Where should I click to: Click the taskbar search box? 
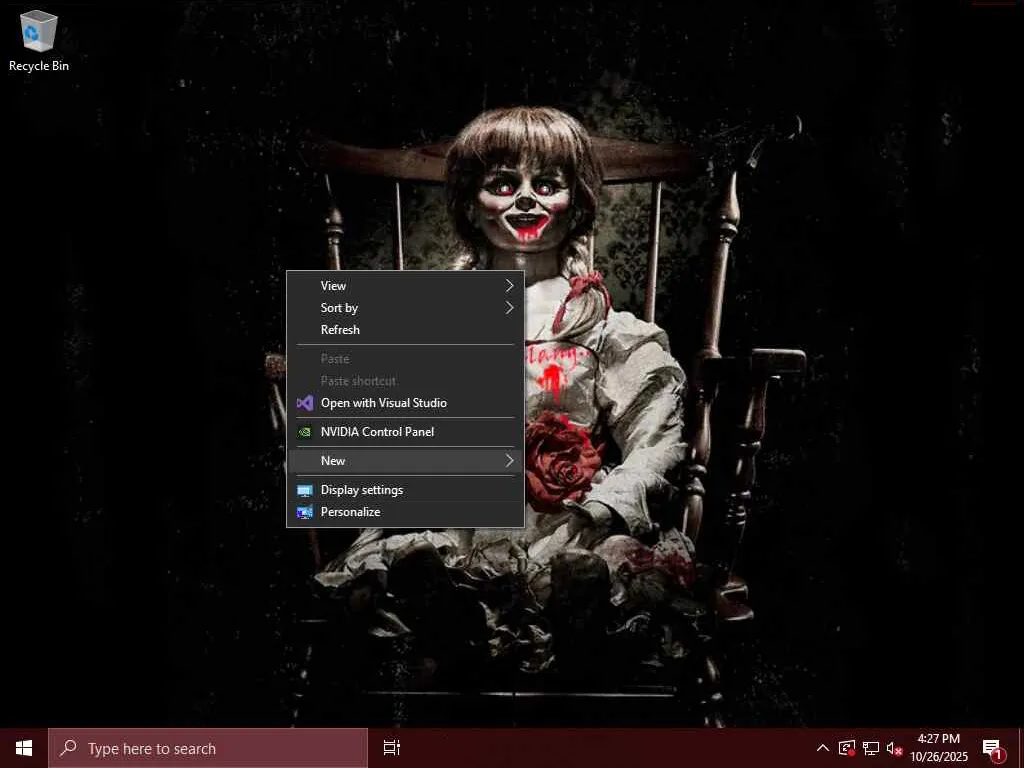[x=208, y=748]
